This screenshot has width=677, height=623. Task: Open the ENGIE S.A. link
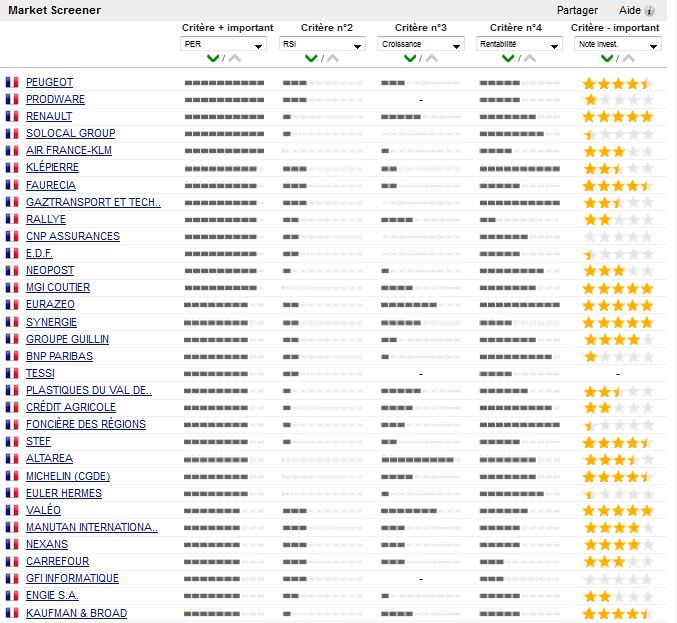52,595
